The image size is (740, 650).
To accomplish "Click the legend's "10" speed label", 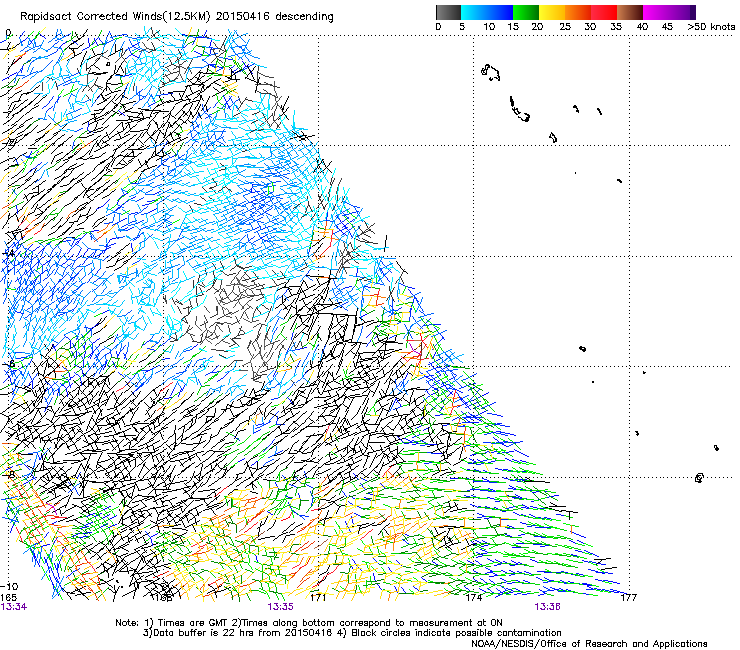I will click(x=489, y=27).
